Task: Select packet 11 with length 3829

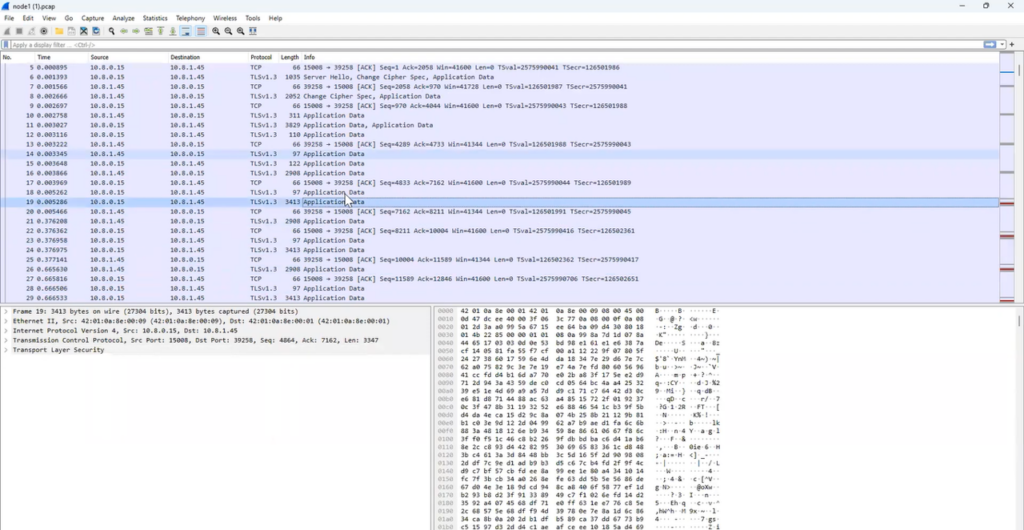Action: (x=500, y=125)
